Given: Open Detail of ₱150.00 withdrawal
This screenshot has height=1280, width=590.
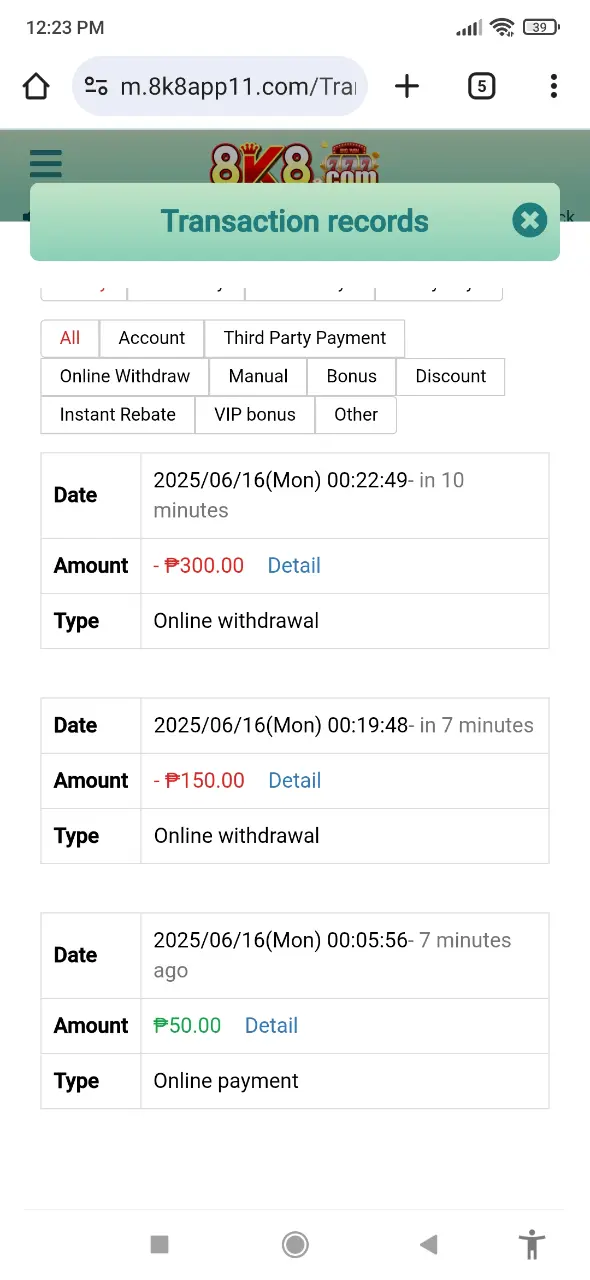Looking at the screenshot, I should coord(294,780).
